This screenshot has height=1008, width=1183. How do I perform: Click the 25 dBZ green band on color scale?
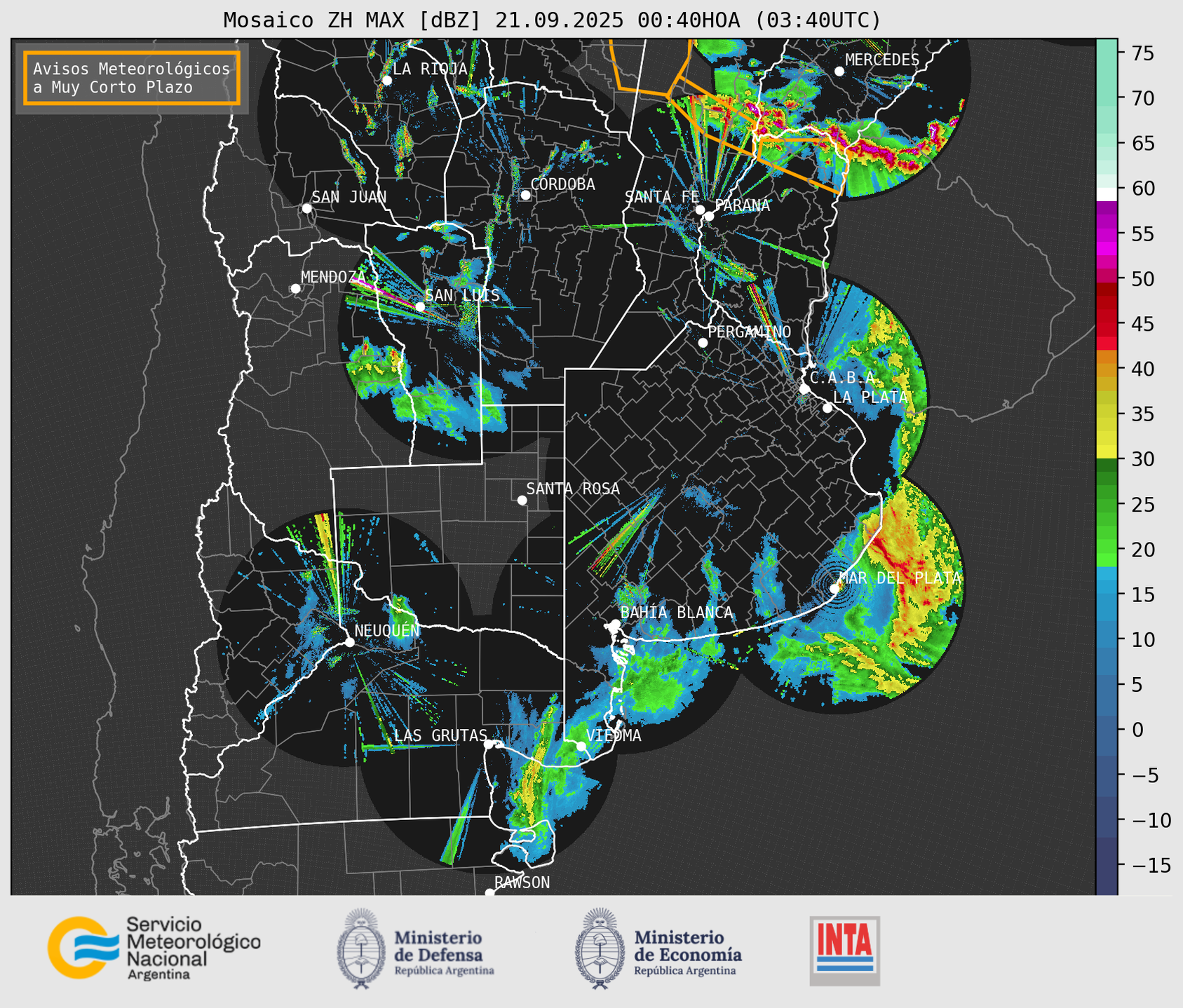coord(1107,505)
